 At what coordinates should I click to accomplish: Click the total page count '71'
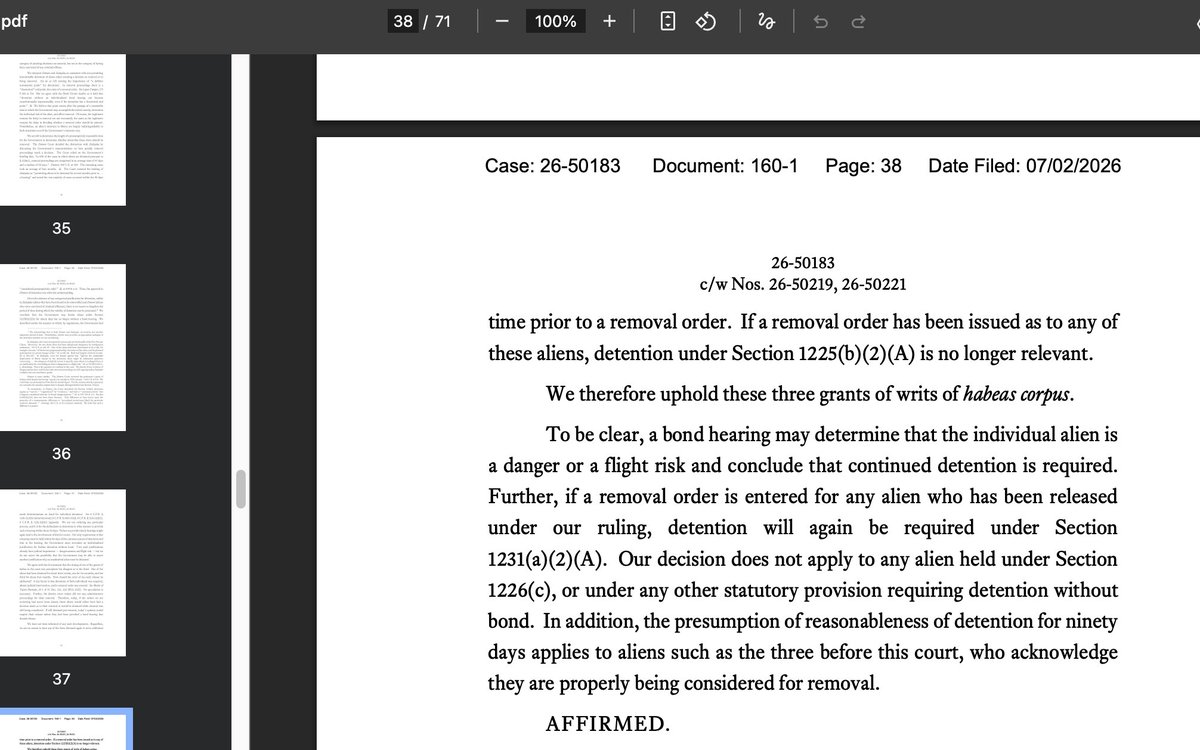coord(442,21)
